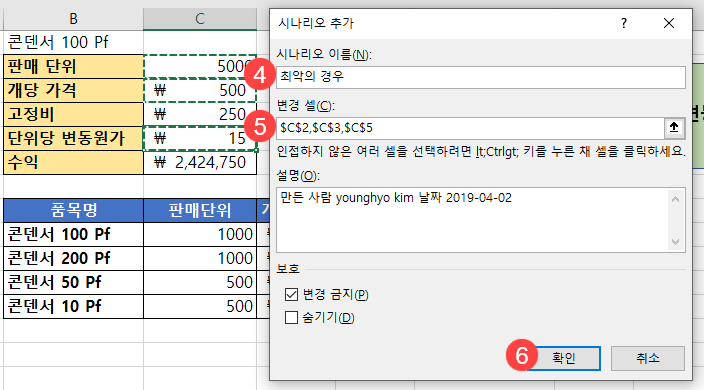The height and width of the screenshot is (390, 704).
Task: Select the 콘덴서 200 Pf row
Action: point(74,258)
